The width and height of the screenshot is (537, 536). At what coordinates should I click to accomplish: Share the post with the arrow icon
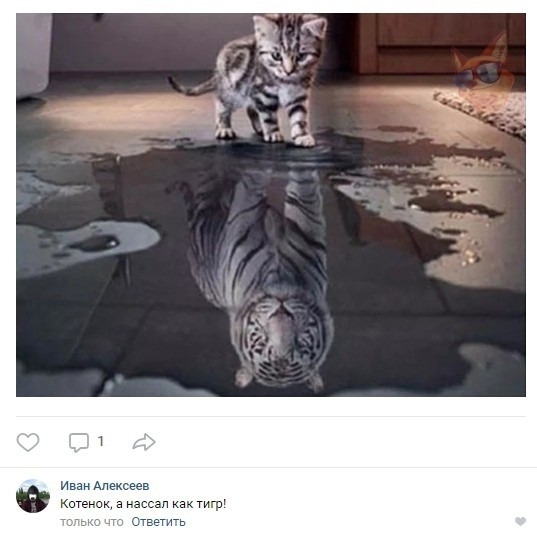(x=144, y=442)
